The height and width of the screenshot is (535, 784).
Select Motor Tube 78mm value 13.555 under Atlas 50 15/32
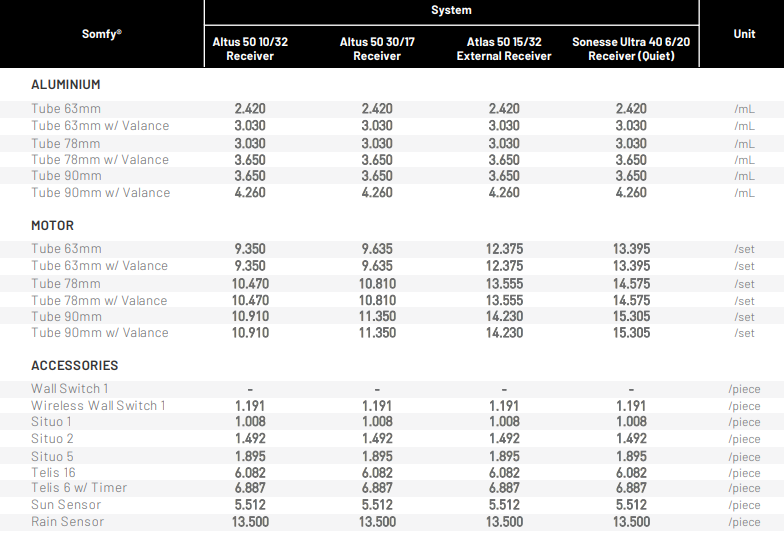click(504, 284)
